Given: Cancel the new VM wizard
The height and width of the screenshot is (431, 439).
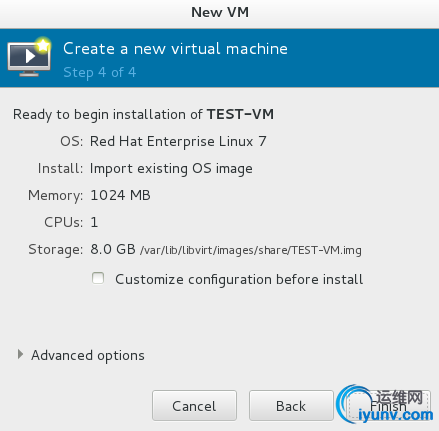Looking at the screenshot, I should point(194,406).
